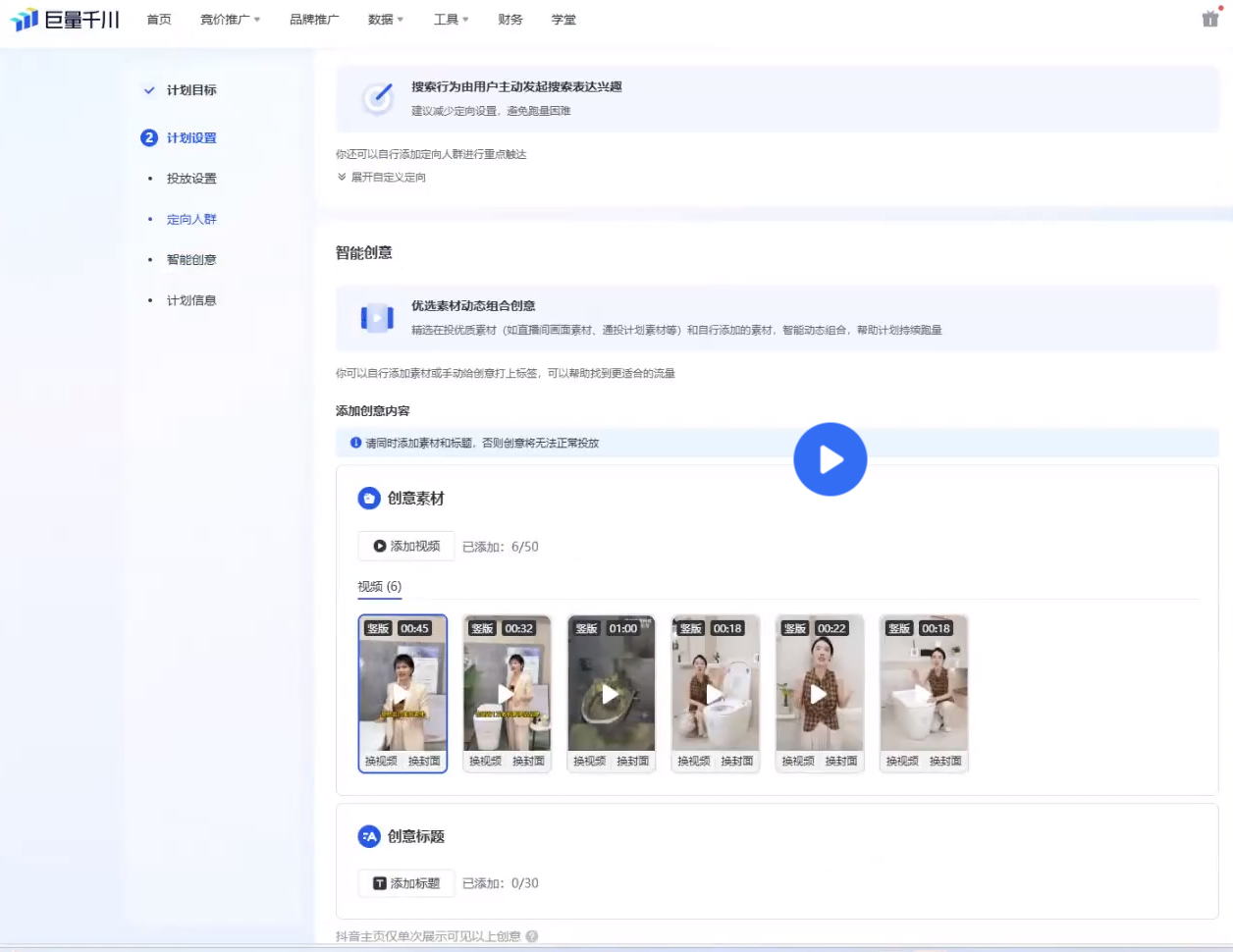Click the 添加视频 button
Image resolution: width=1233 pixels, height=952 pixels.
coord(406,546)
